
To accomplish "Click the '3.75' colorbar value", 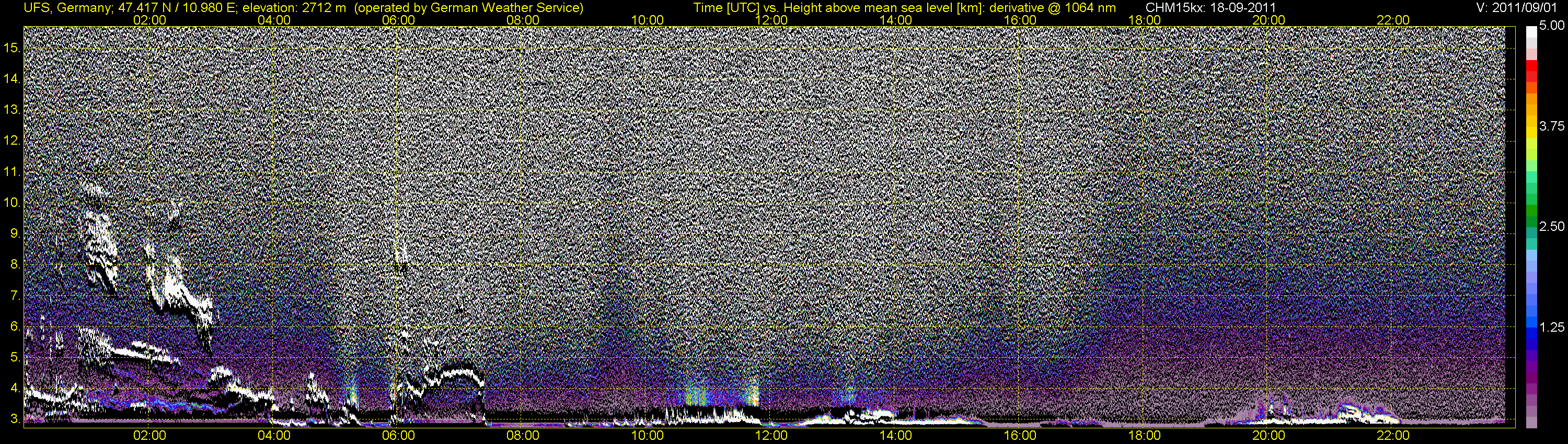I will (x=1552, y=126).
